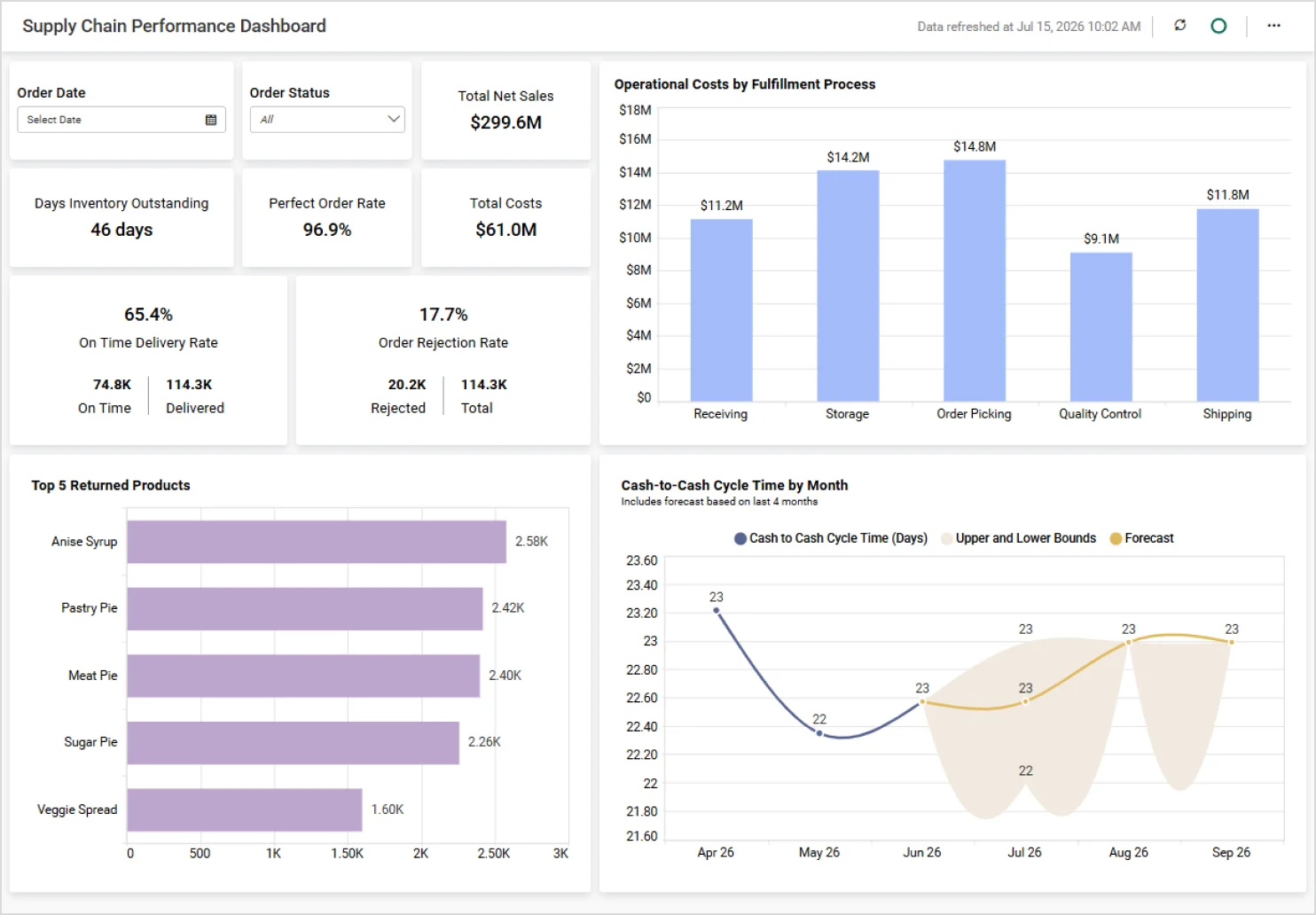The image size is (1316, 915).
Task: Open the three-dot more options menu
Action: 1273,26
